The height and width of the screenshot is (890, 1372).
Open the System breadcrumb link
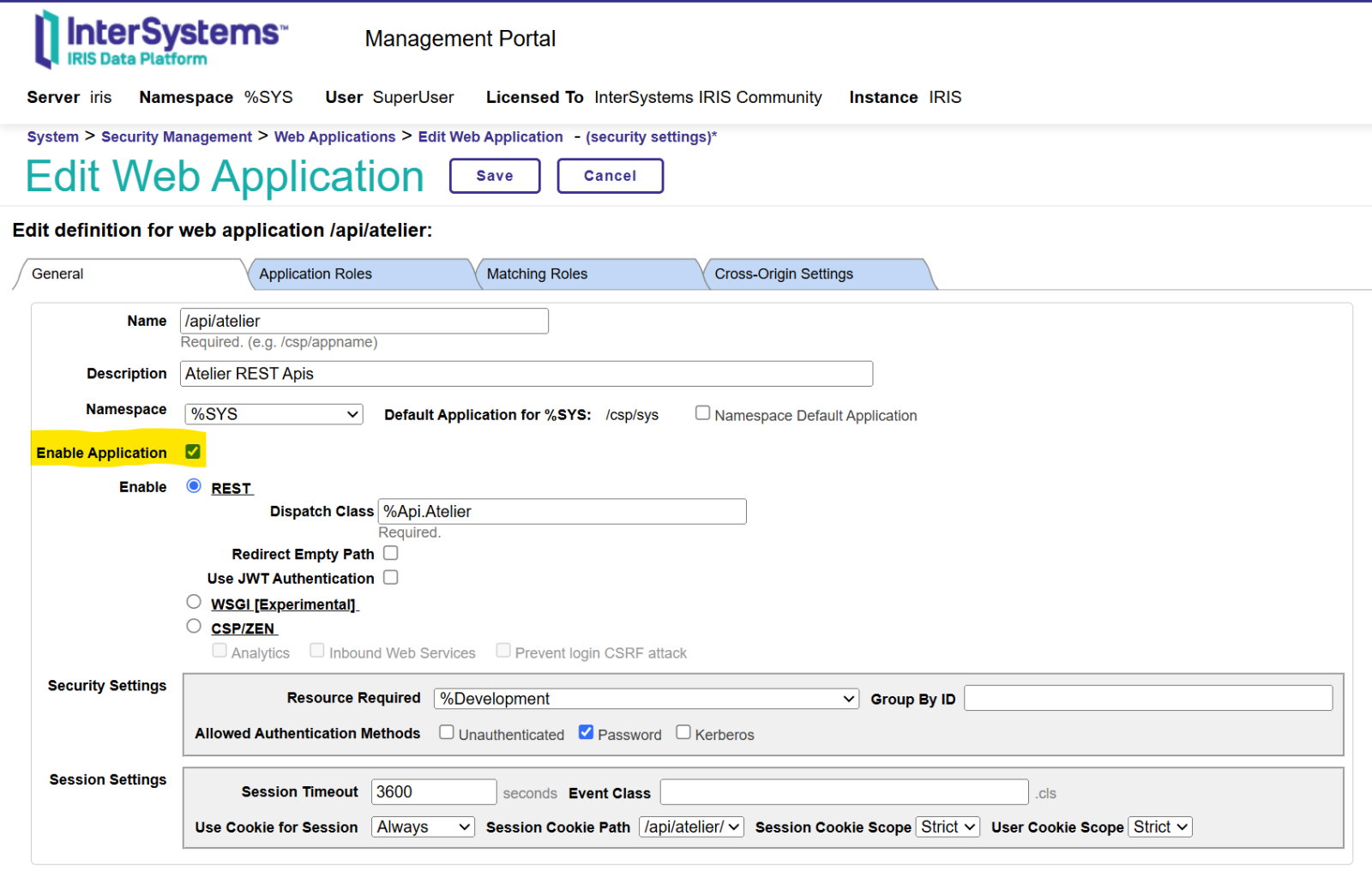(x=52, y=136)
